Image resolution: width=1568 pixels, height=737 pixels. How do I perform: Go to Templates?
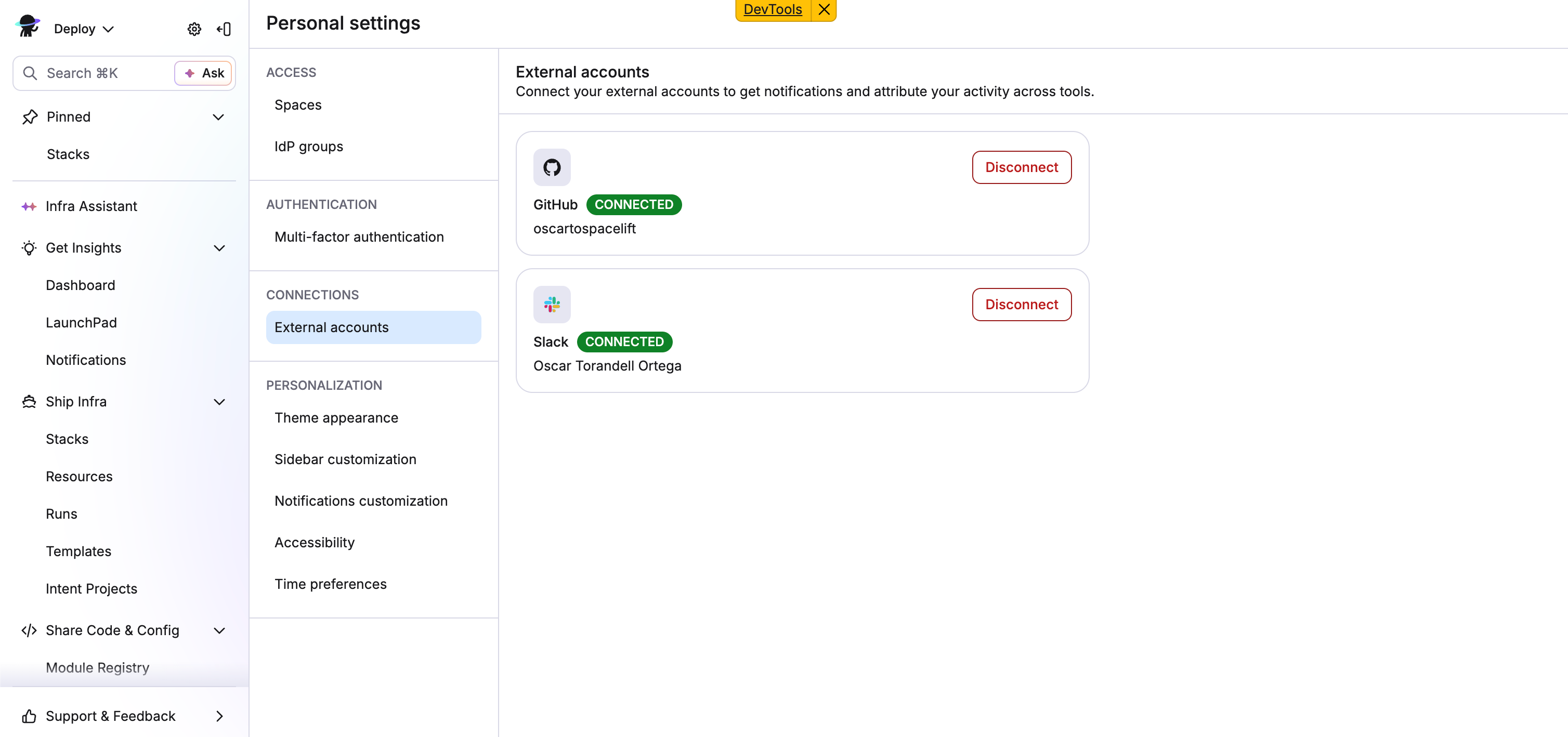(x=79, y=551)
